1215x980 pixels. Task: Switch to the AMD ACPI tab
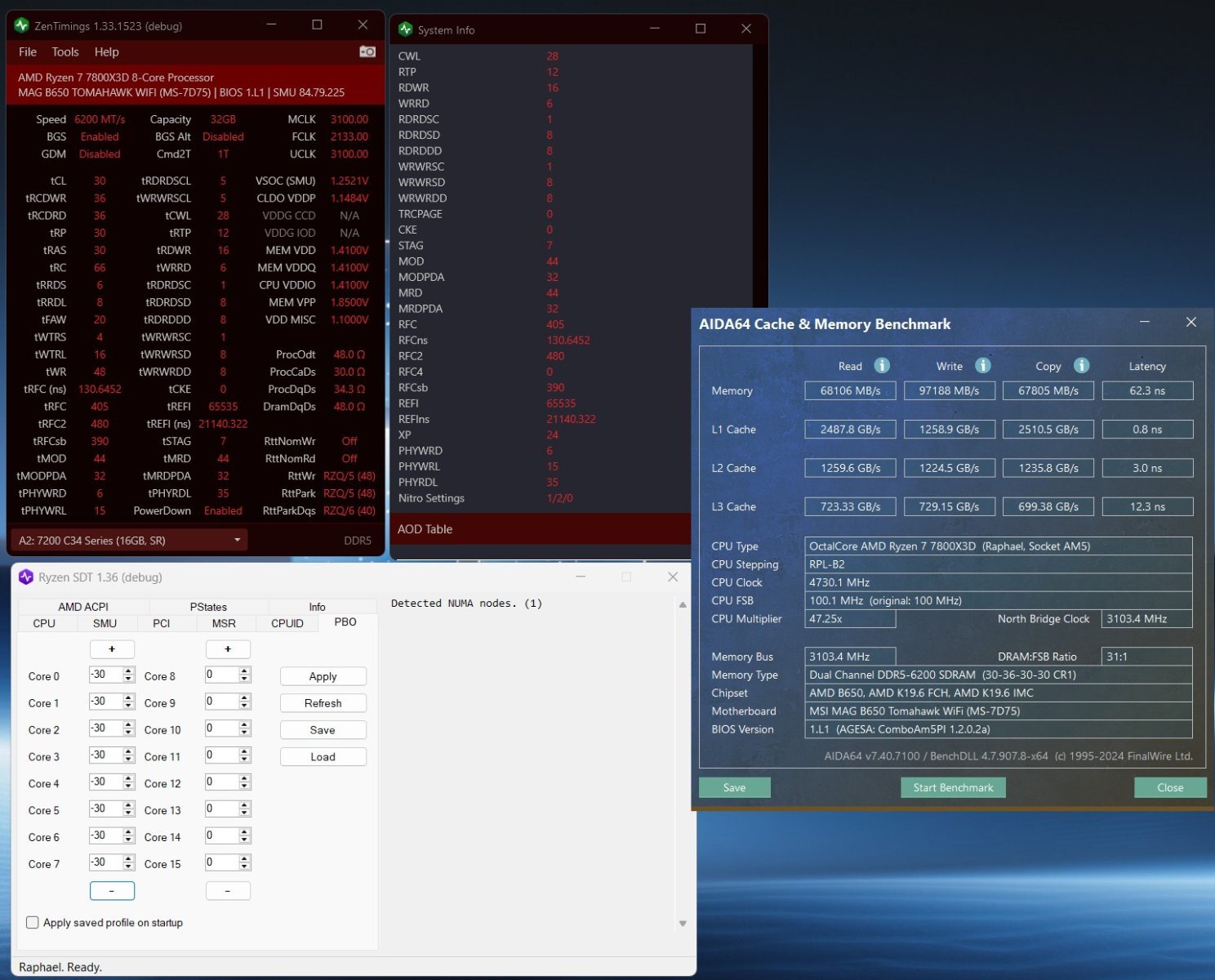click(83, 607)
